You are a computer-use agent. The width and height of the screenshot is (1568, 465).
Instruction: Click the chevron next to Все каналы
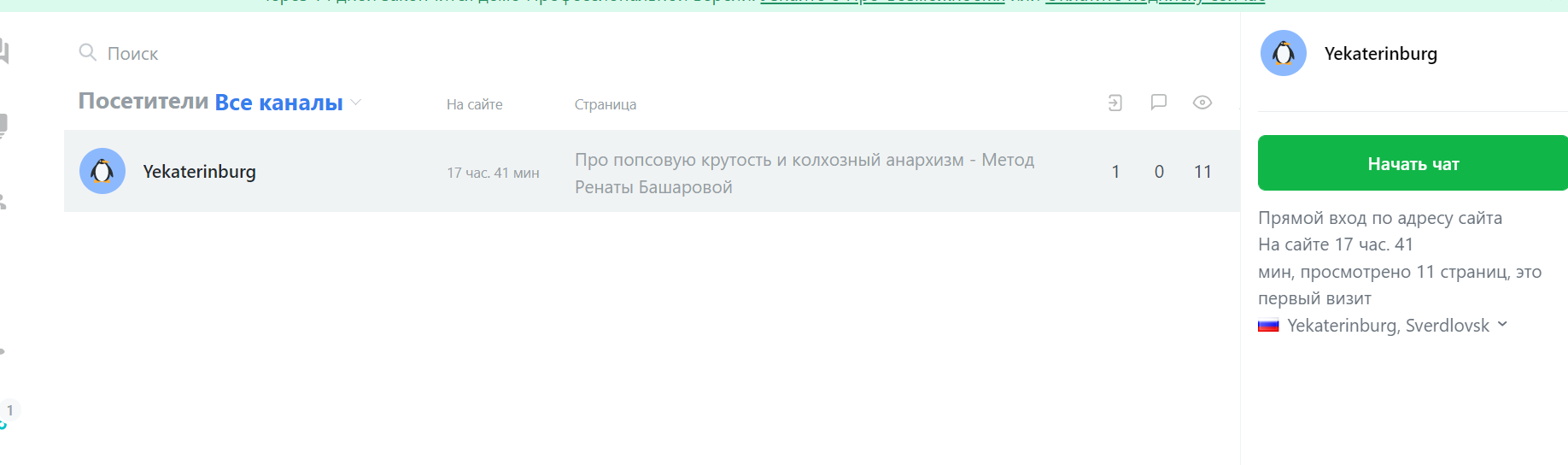(356, 103)
